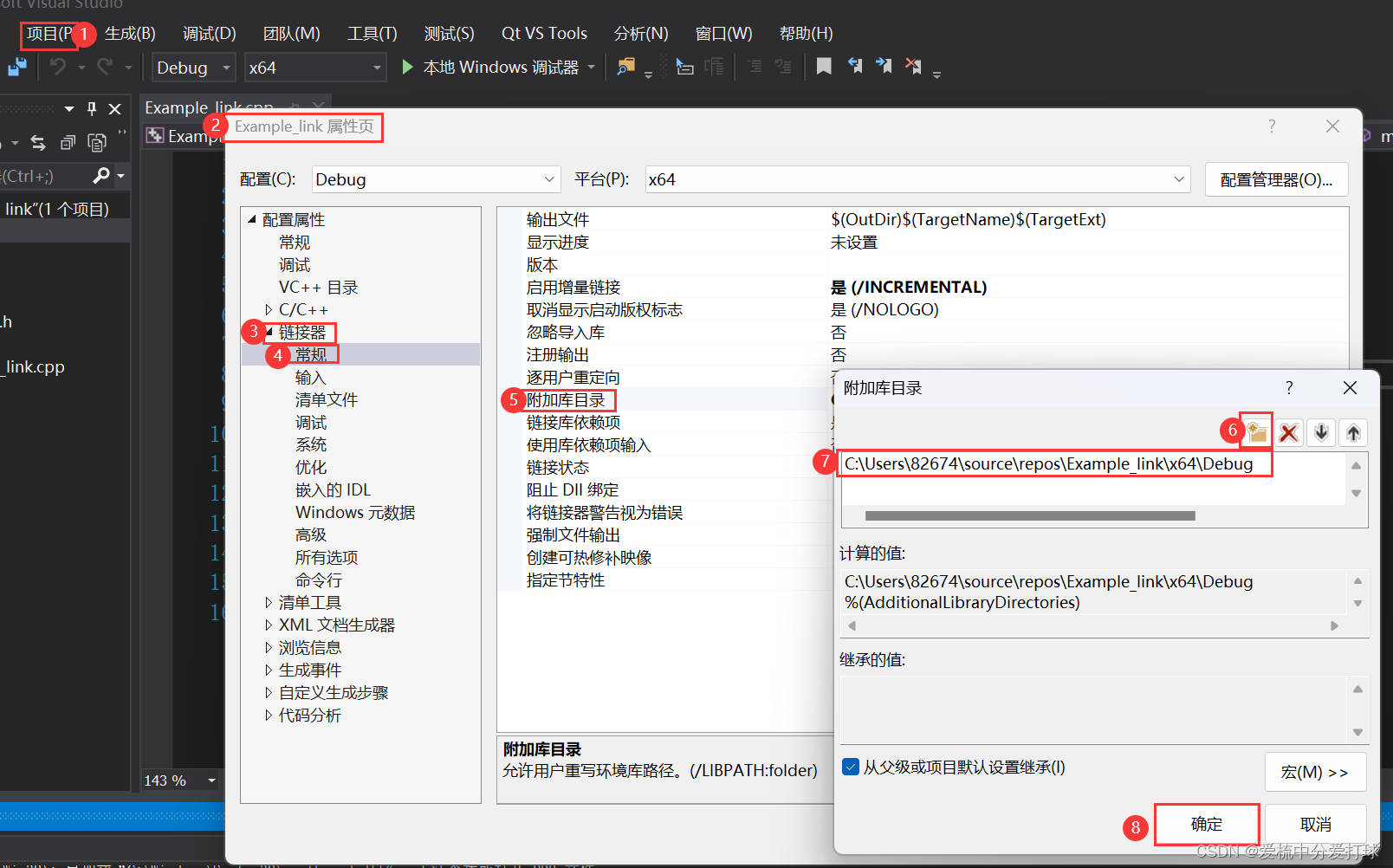The image size is (1393, 868).
Task: Add a new line in 附加库目录 dialog
Action: pos(1256,432)
